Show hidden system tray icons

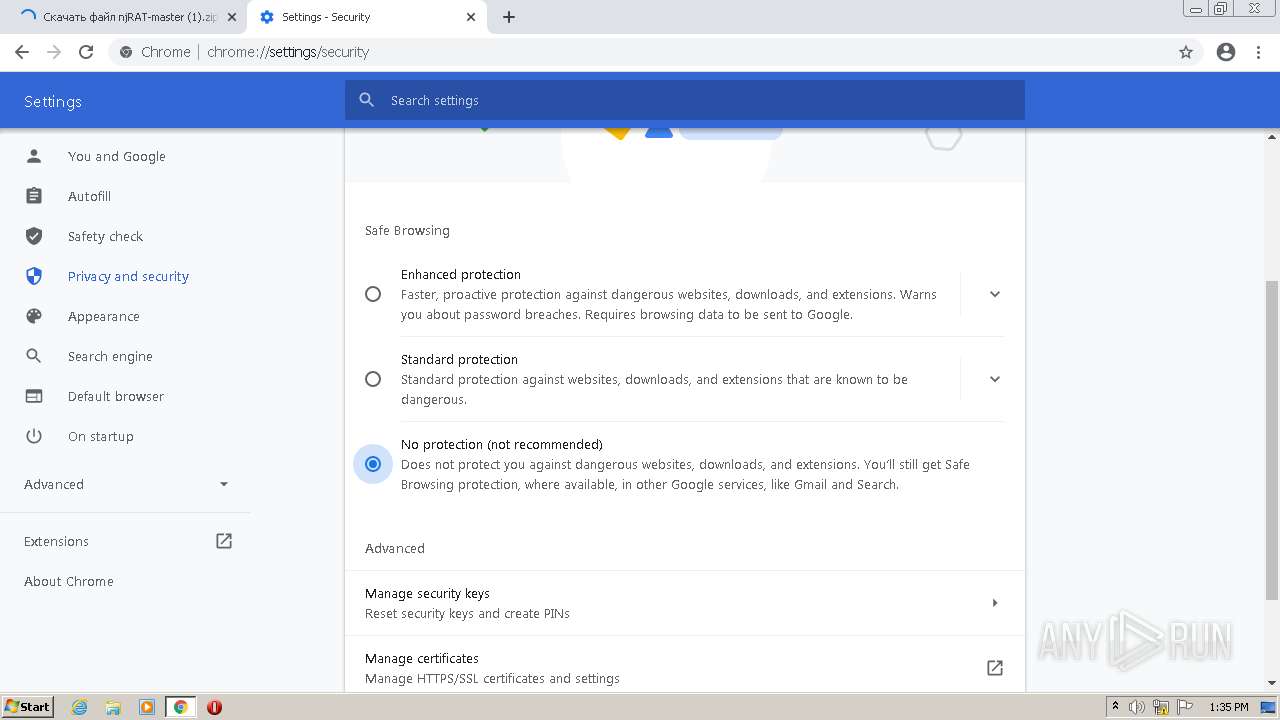click(x=1115, y=707)
